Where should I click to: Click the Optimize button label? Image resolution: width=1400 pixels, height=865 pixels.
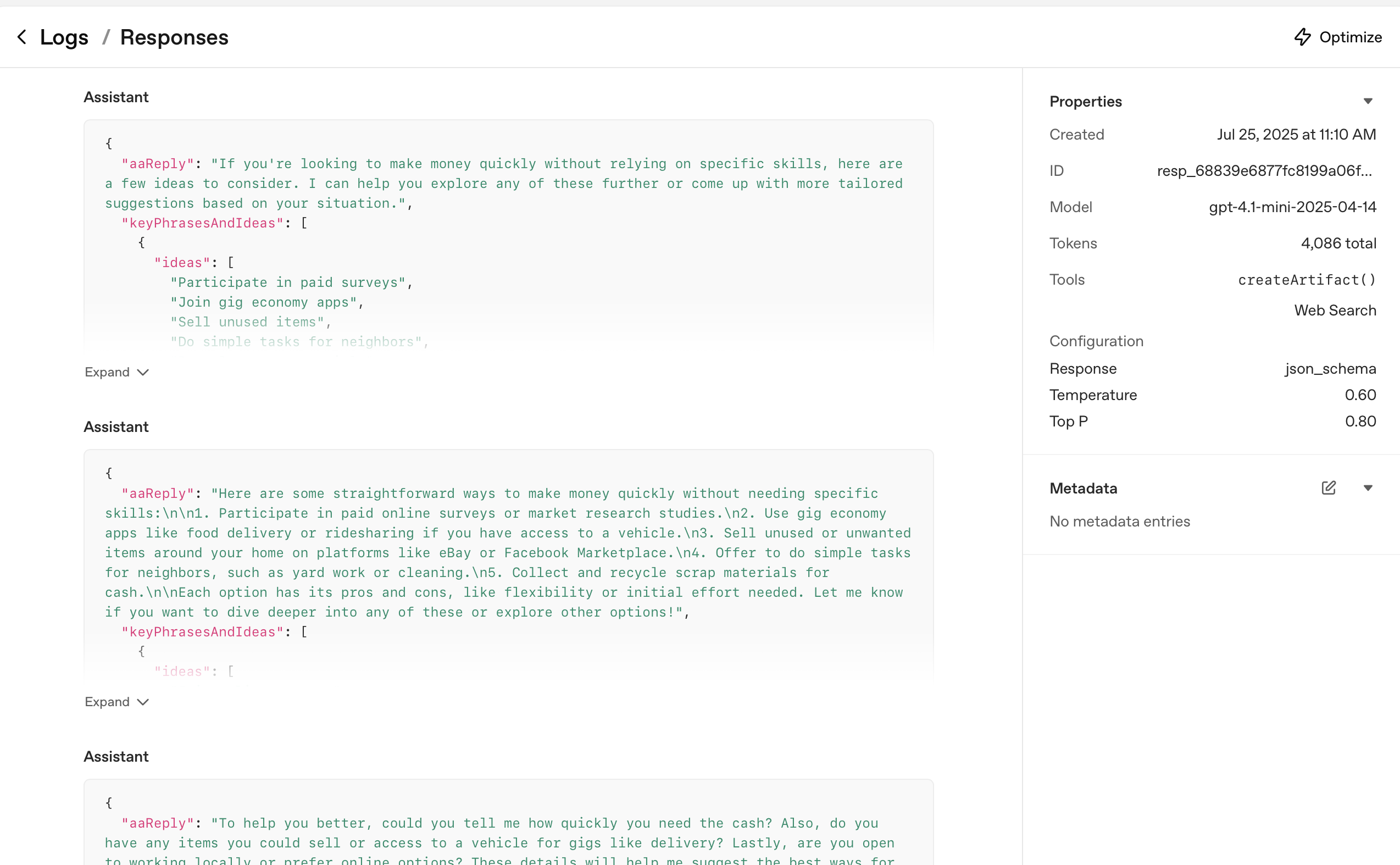click(1350, 37)
